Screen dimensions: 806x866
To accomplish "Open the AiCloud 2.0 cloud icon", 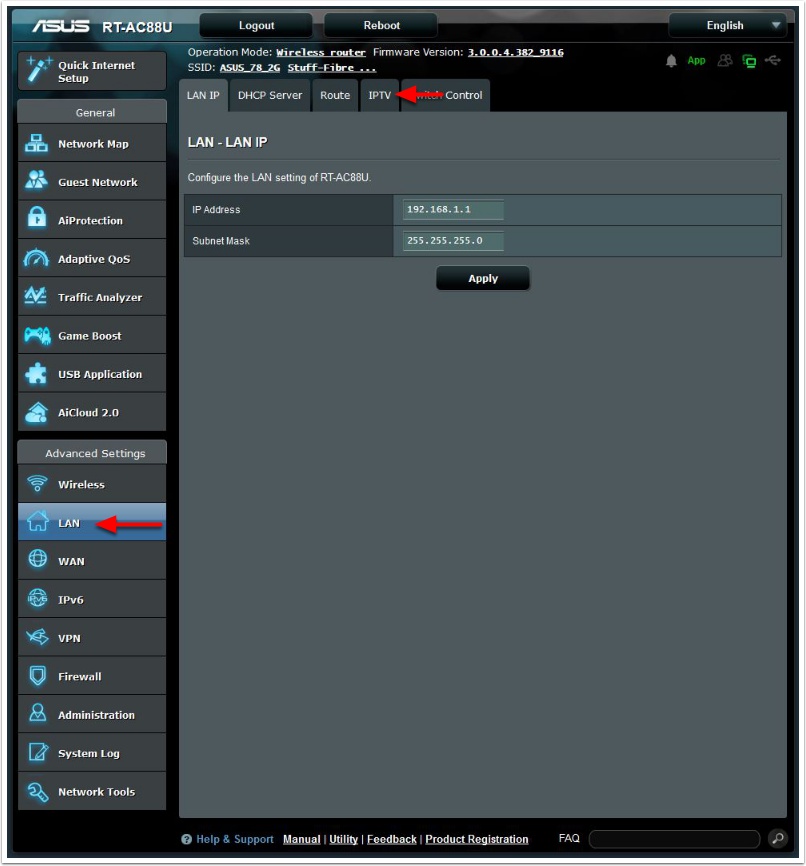I will [36, 413].
